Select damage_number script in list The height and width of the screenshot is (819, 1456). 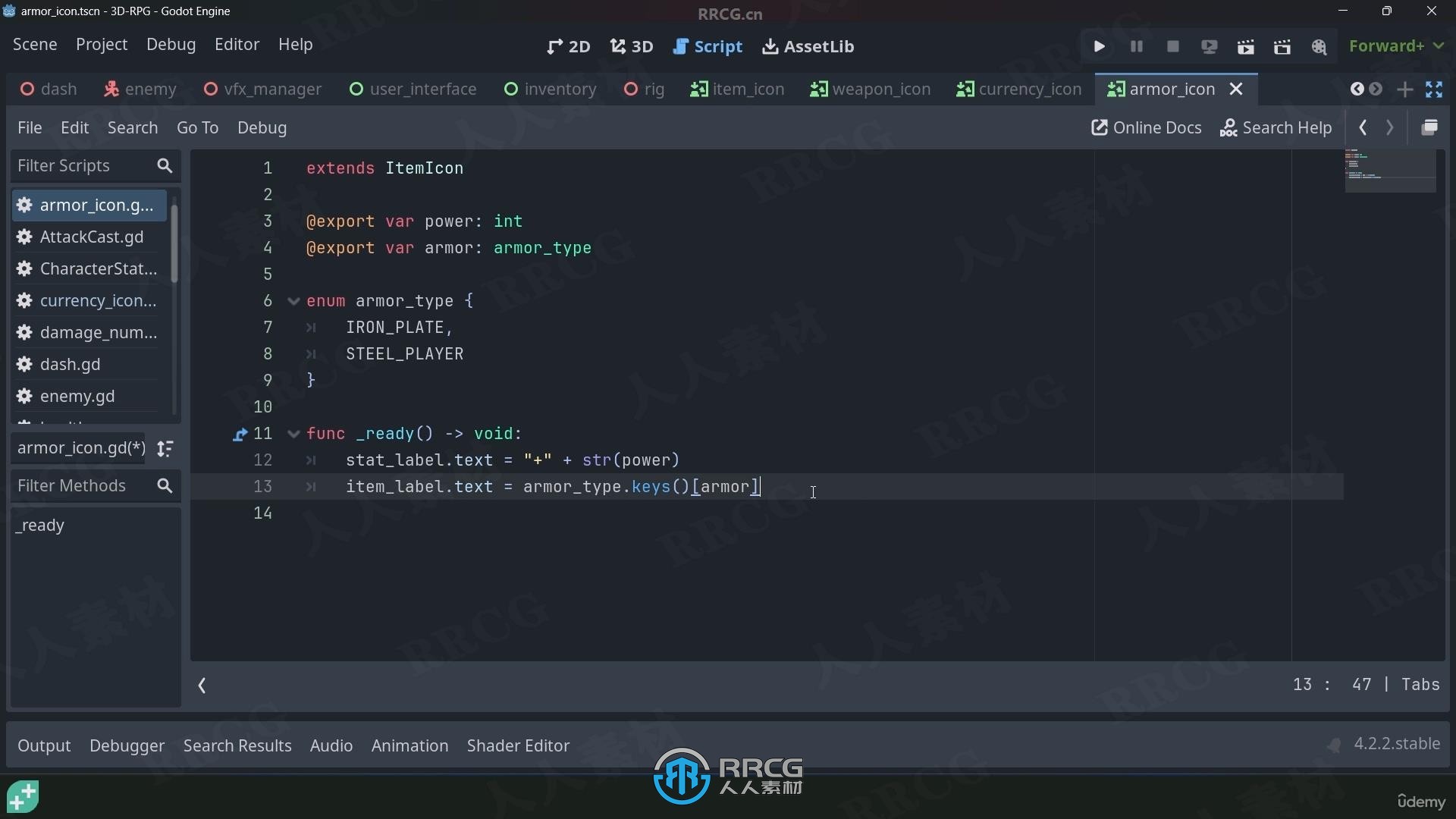pos(89,333)
